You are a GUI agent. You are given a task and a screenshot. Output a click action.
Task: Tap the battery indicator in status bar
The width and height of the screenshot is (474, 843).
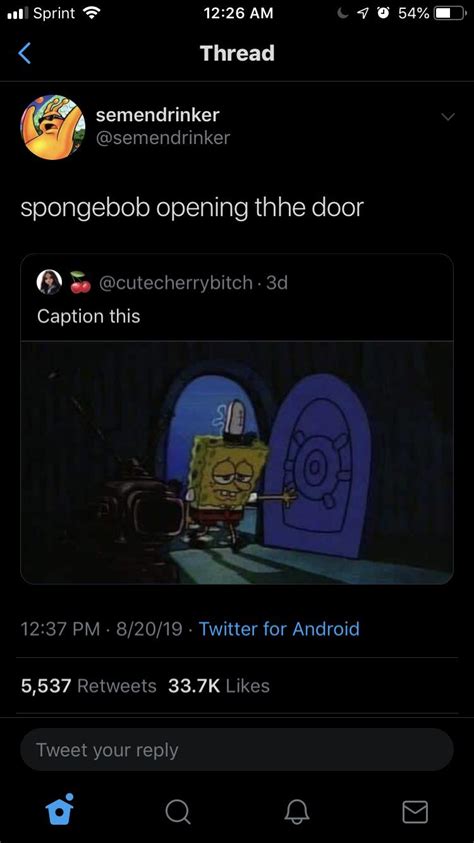point(450,13)
